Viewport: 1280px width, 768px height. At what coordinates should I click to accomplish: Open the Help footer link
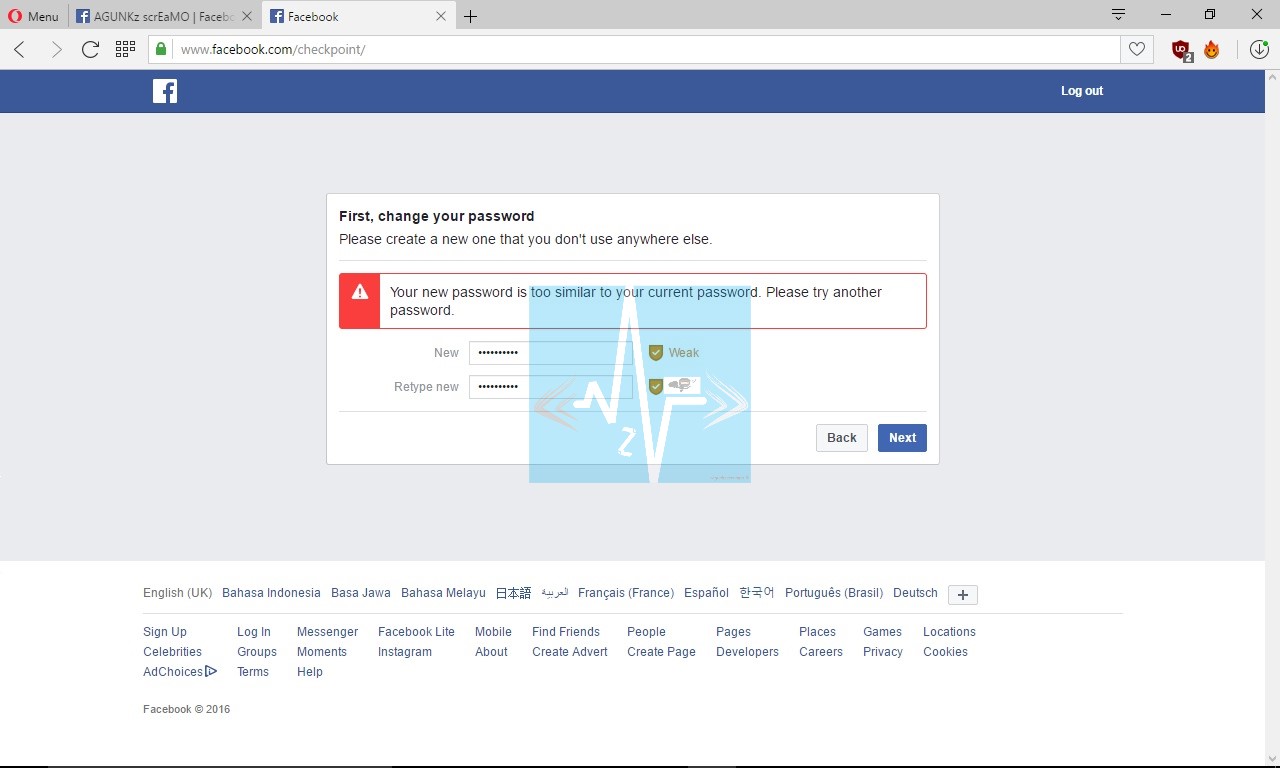(310, 672)
